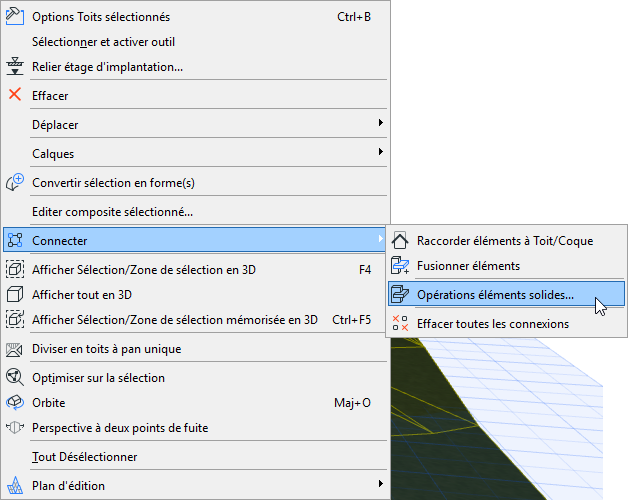The image size is (628, 500).
Task: Click the Convertir sélection en forme(s) icon
Action: [15, 182]
